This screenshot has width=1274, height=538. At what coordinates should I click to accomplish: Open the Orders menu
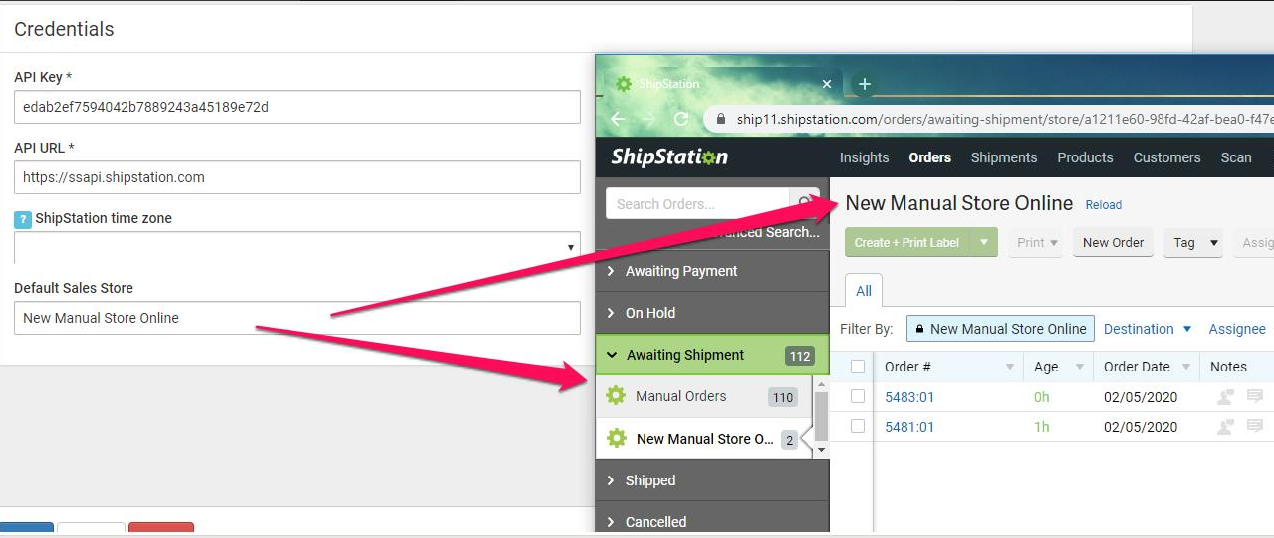(929, 157)
